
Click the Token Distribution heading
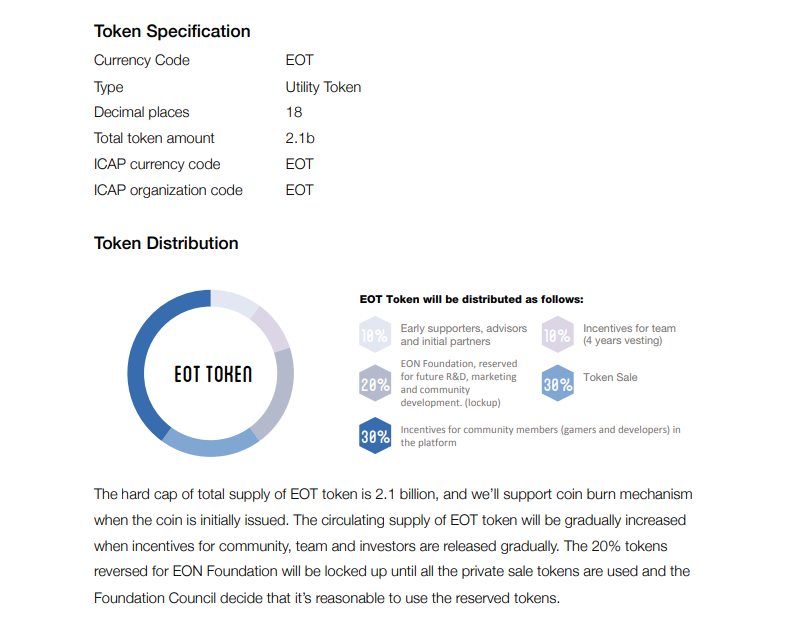click(166, 243)
